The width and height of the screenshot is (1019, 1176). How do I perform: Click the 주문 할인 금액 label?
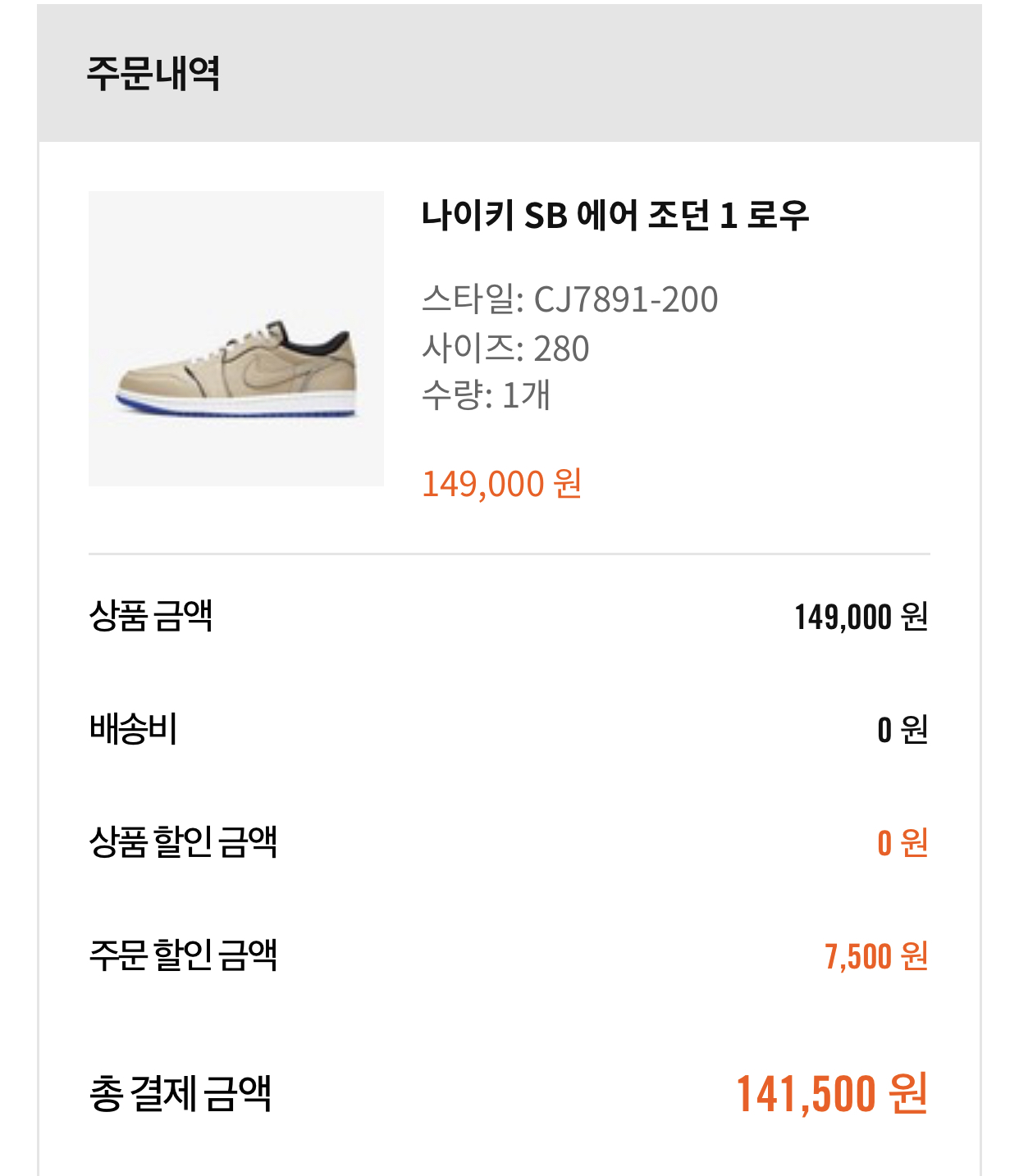coord(183,955)
